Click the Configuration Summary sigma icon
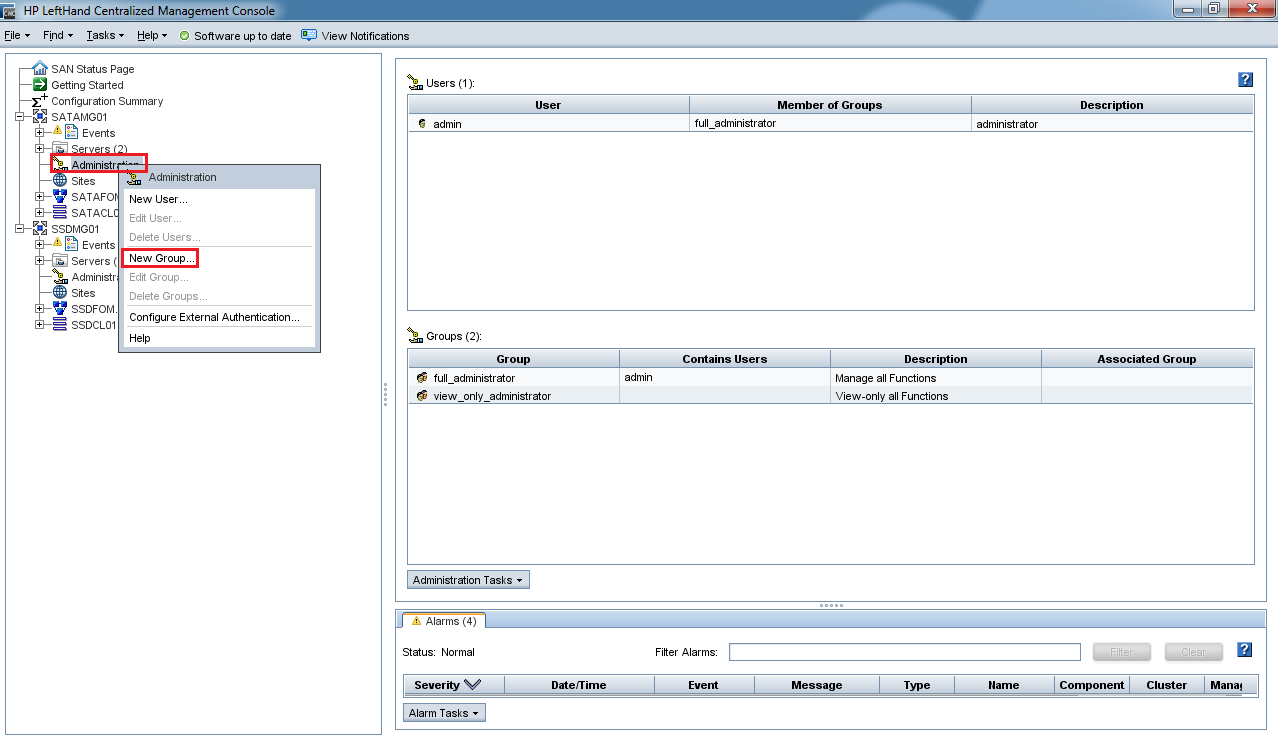1278x738 pixels. pyautogui.click(x=40, y=101)
